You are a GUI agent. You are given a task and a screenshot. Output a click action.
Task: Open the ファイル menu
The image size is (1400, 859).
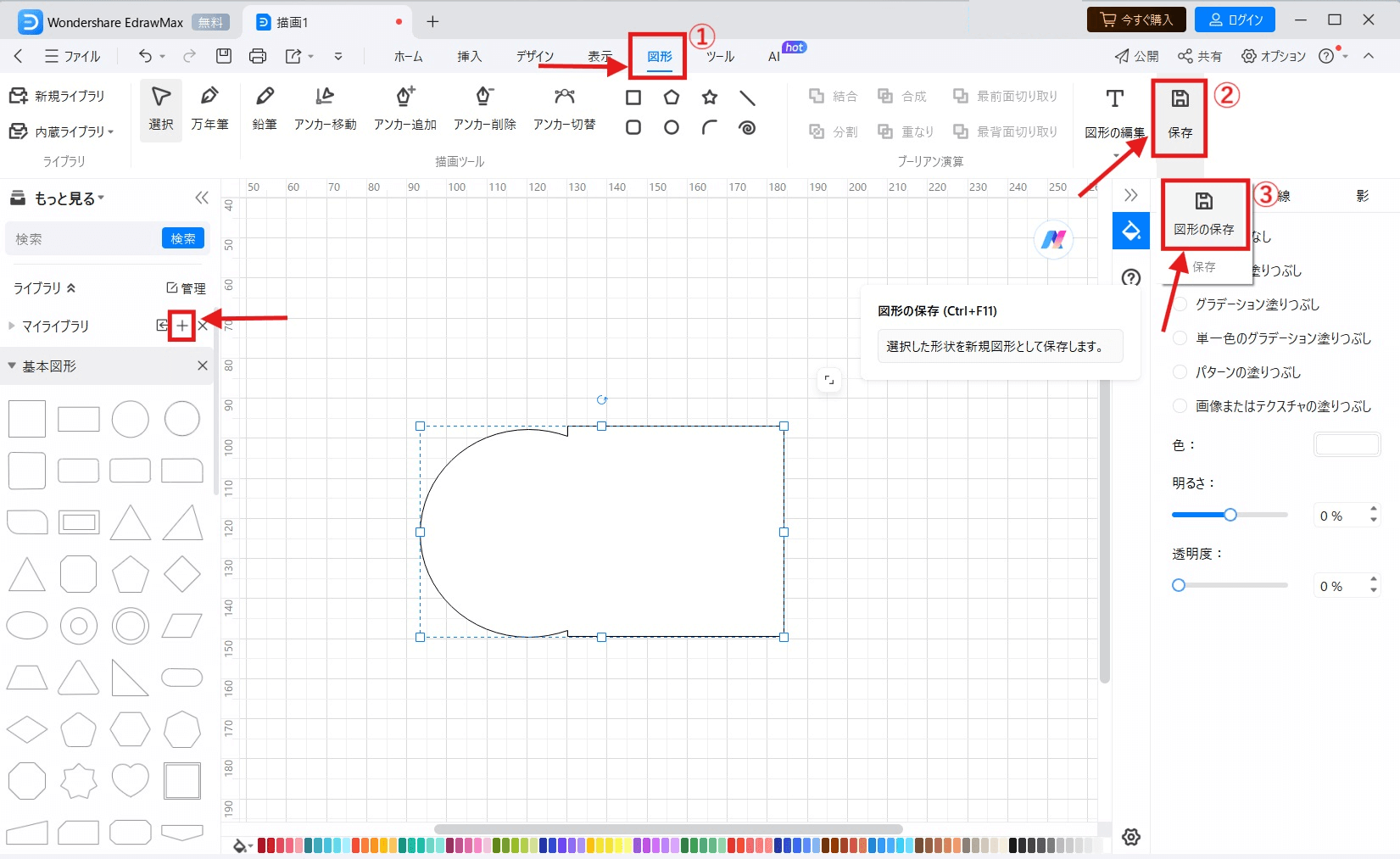(x=72, y=56)
